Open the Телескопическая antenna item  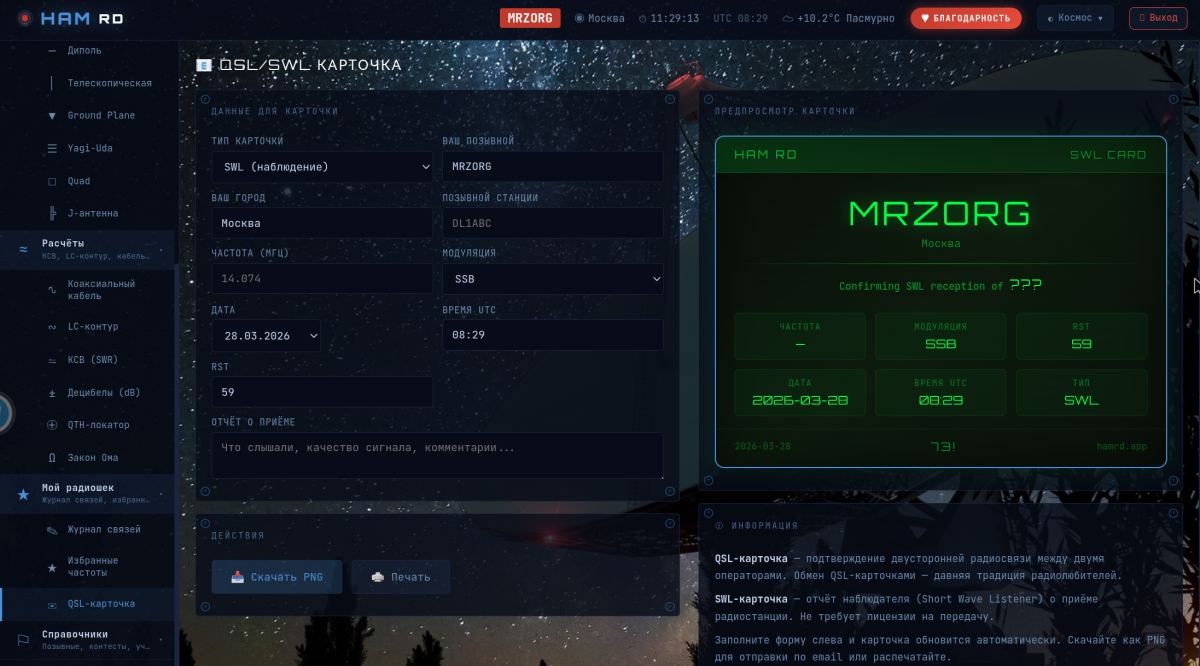[110, 83]
